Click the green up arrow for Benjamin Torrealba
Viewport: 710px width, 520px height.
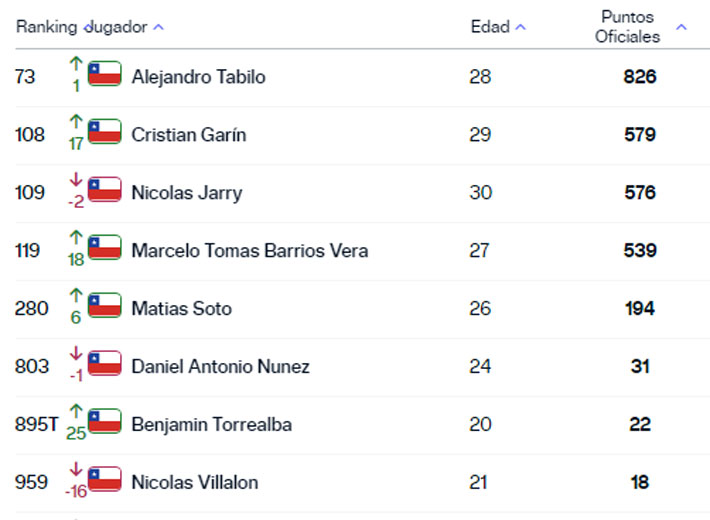(x=75, y=411)
